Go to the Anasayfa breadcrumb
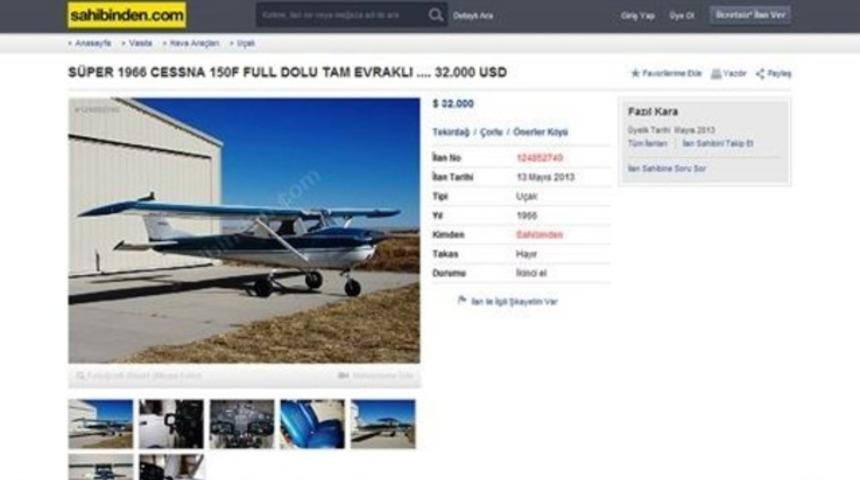Screen dimensions: 860x480 93,43
